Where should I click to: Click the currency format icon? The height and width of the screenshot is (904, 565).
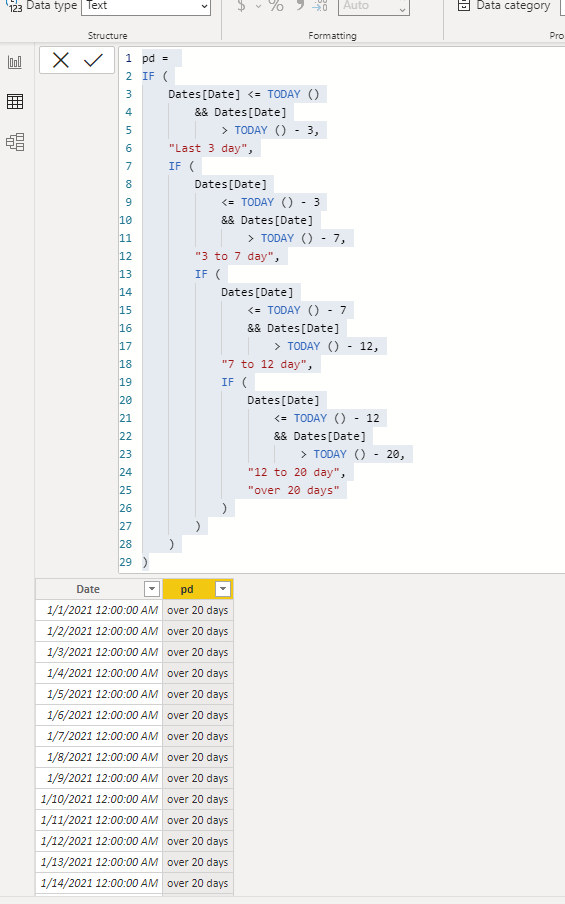[242, 6]
